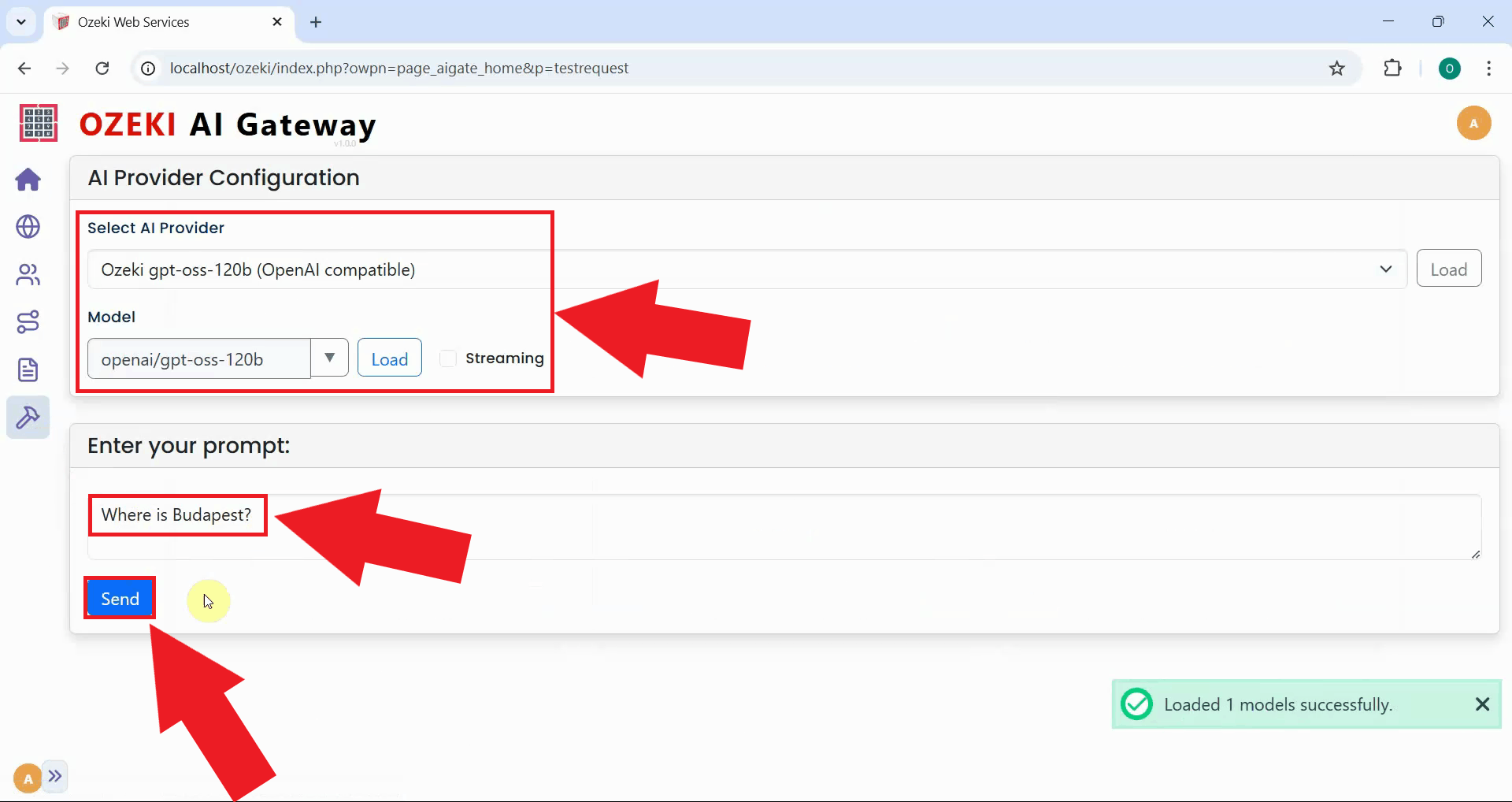1512x802 pixels.
Task: Open the connections/routes icon in the sidebar
Action: (28, 321)
